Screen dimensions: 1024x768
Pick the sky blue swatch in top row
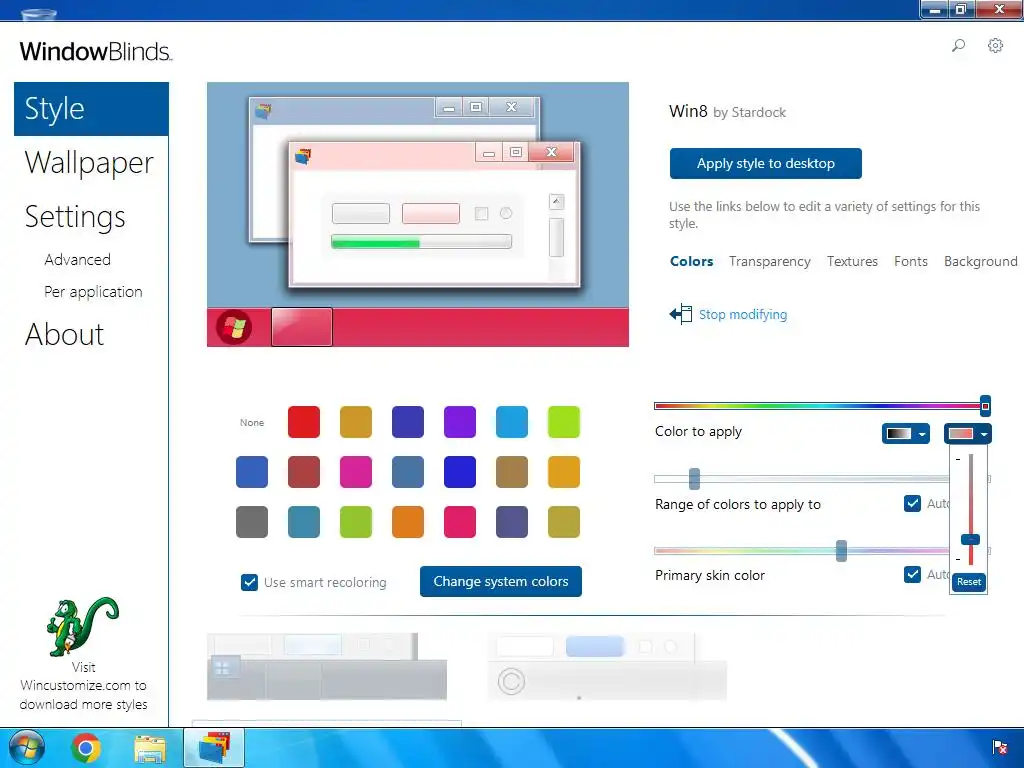click(x=512, y=422)
